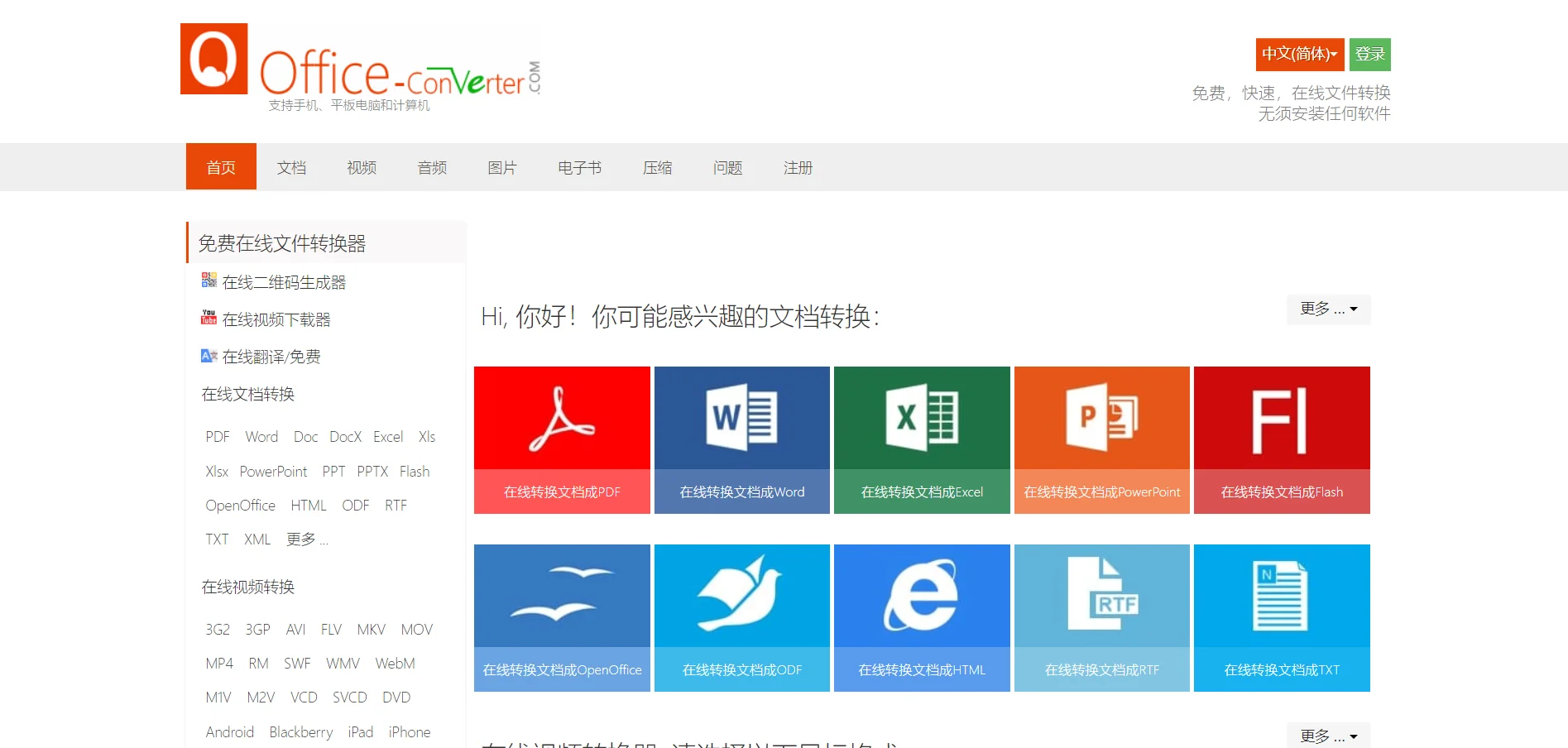Open the 压缩 navigation tab
Viewport: 1568px width, 748px height.
657,168
